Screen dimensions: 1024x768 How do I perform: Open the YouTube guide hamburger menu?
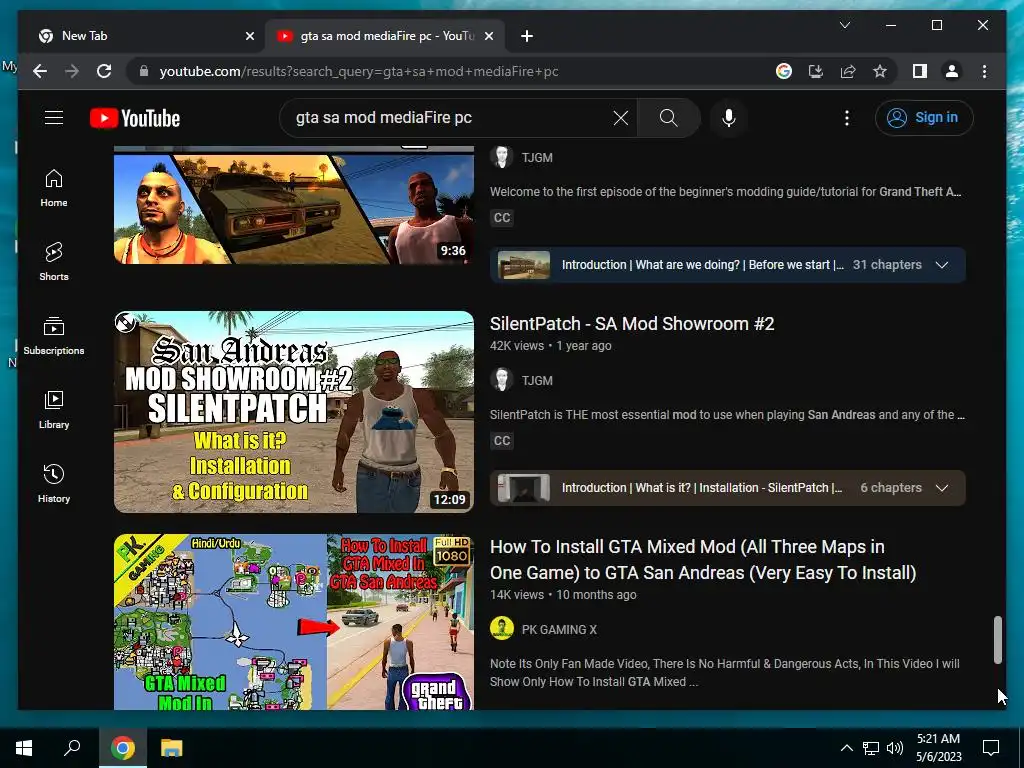click(x=54, y=118)
